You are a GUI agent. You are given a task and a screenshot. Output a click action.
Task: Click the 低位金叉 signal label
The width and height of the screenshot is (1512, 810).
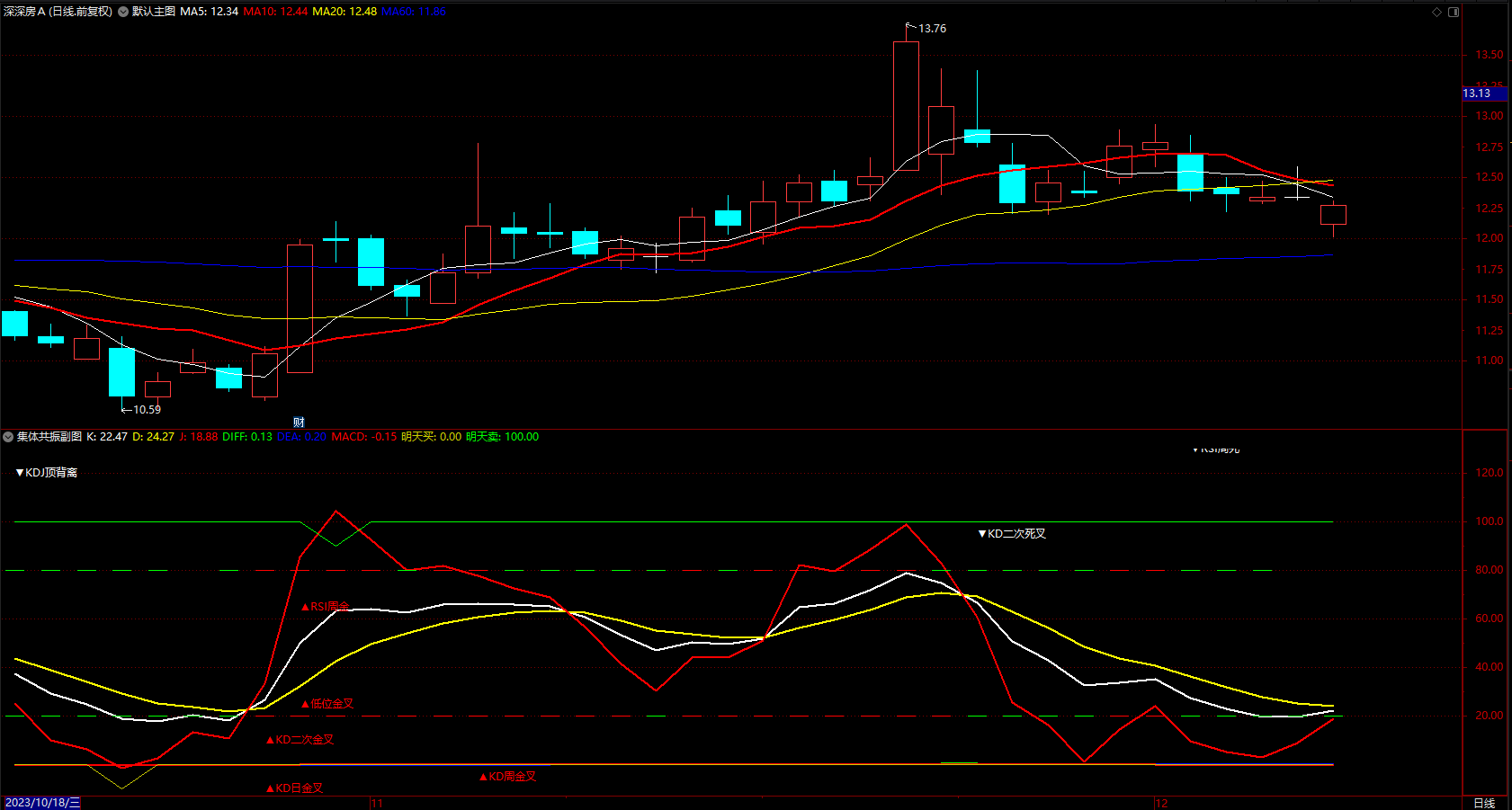pos(327,704)
